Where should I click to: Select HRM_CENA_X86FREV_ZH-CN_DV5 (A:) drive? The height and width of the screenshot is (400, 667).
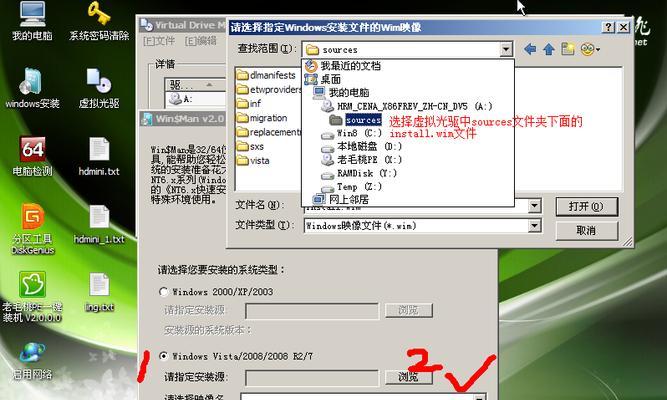pos(407,106)
